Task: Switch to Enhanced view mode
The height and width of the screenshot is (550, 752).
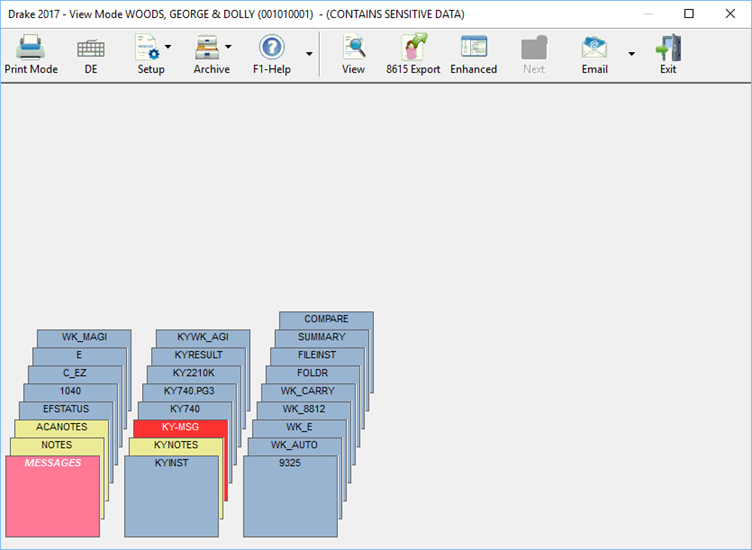Action: (x=473, y=48)
